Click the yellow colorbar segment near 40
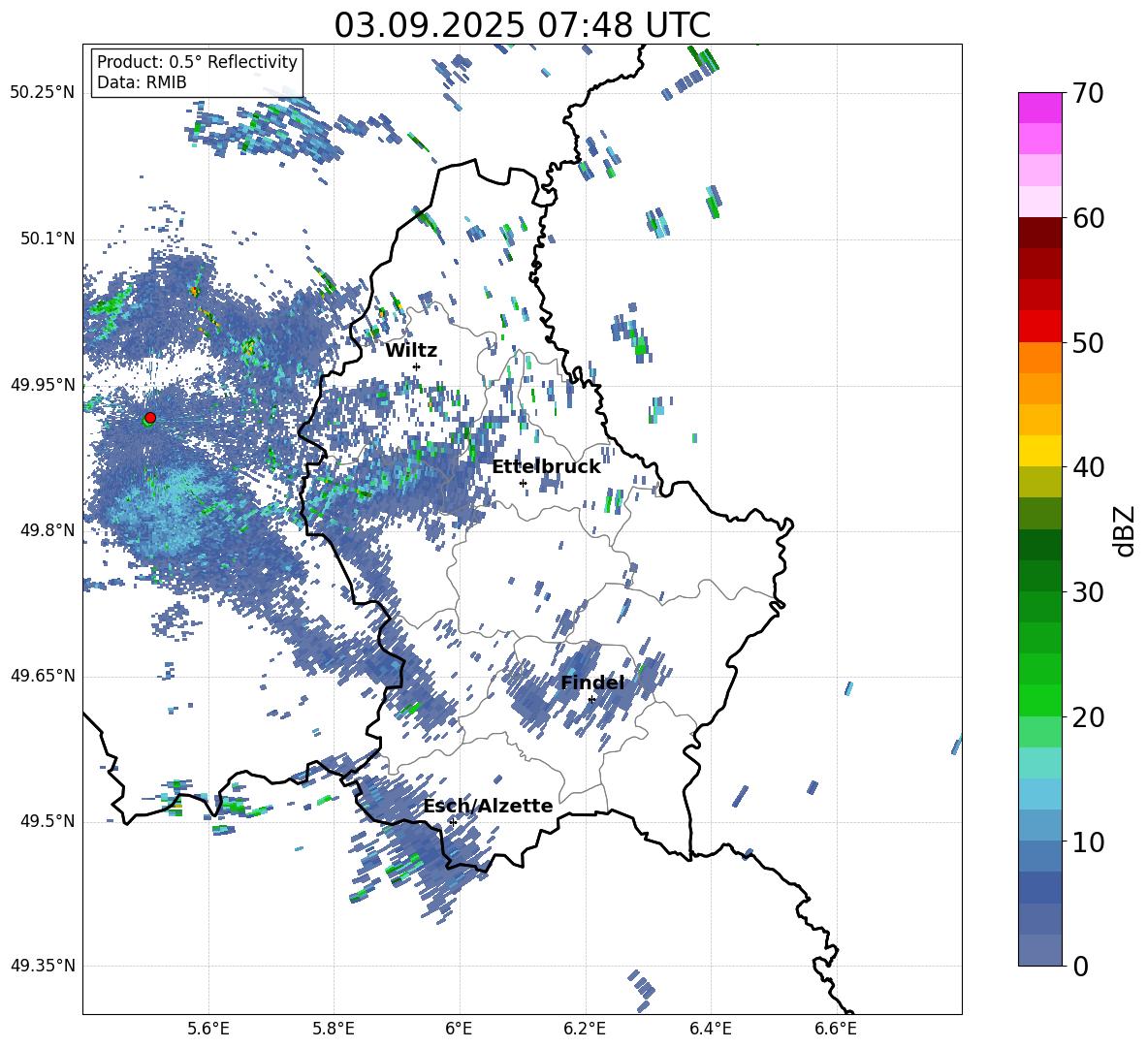 coord(1039,451)
